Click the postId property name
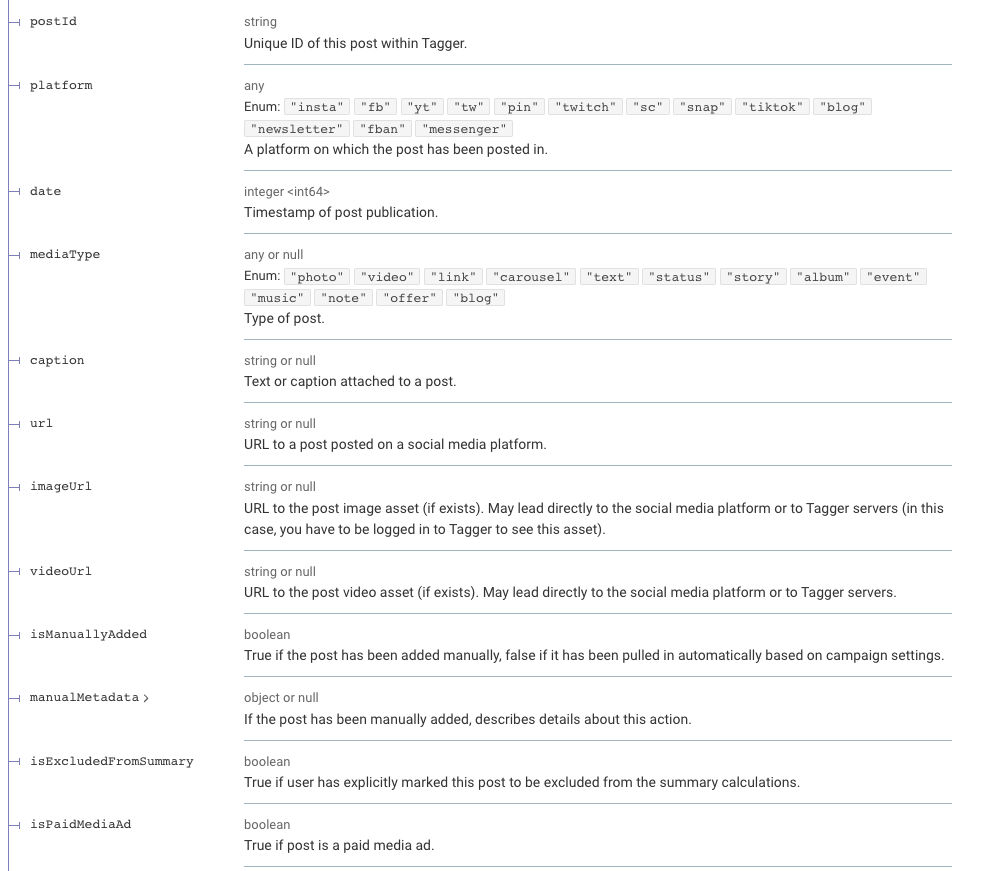This screenshot has height=871, width=982. [53, 21]
